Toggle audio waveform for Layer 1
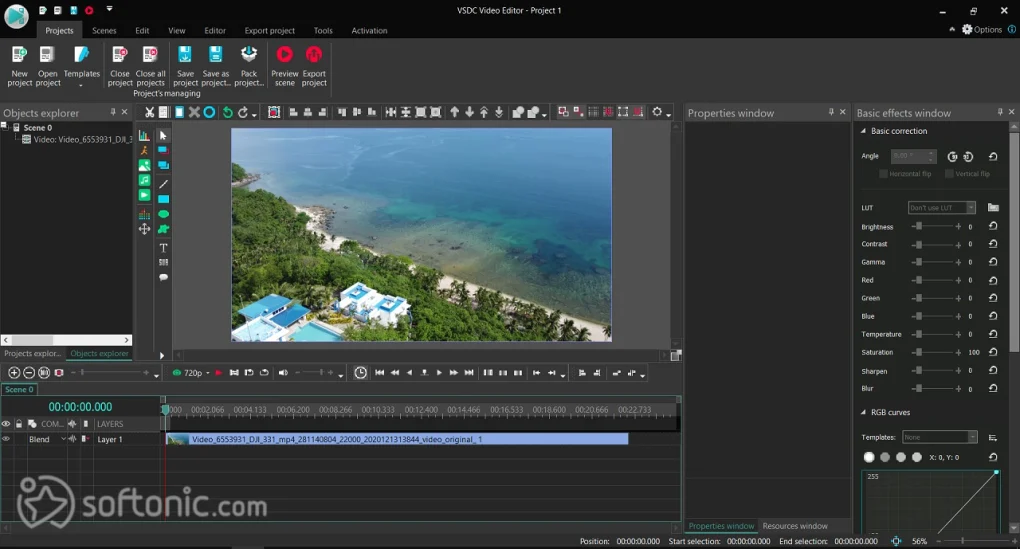The image size is (1020, 549). pos(73,439)
